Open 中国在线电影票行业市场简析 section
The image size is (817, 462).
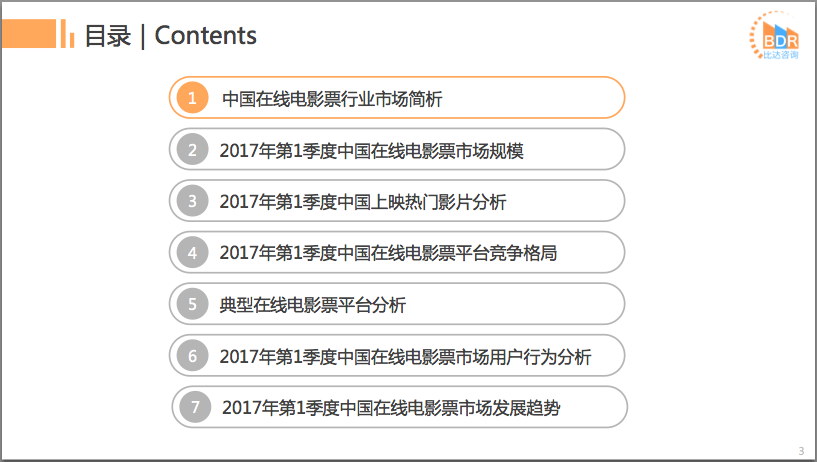tap(332, 99)
